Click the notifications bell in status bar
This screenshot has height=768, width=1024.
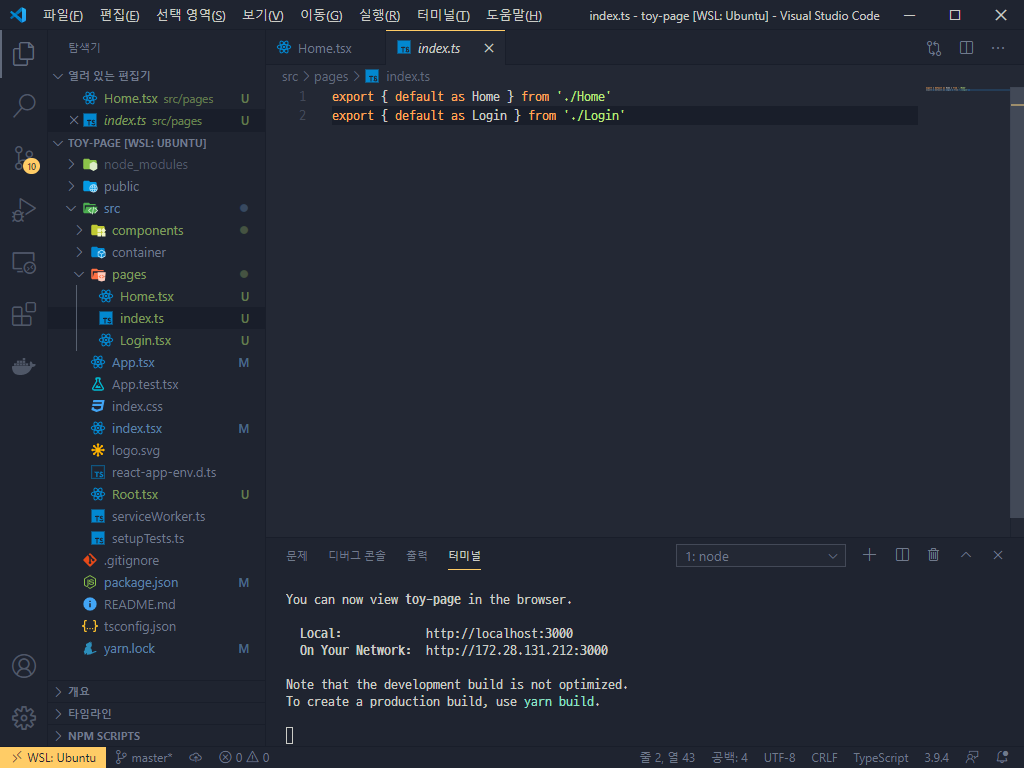tap(1002, 758)
